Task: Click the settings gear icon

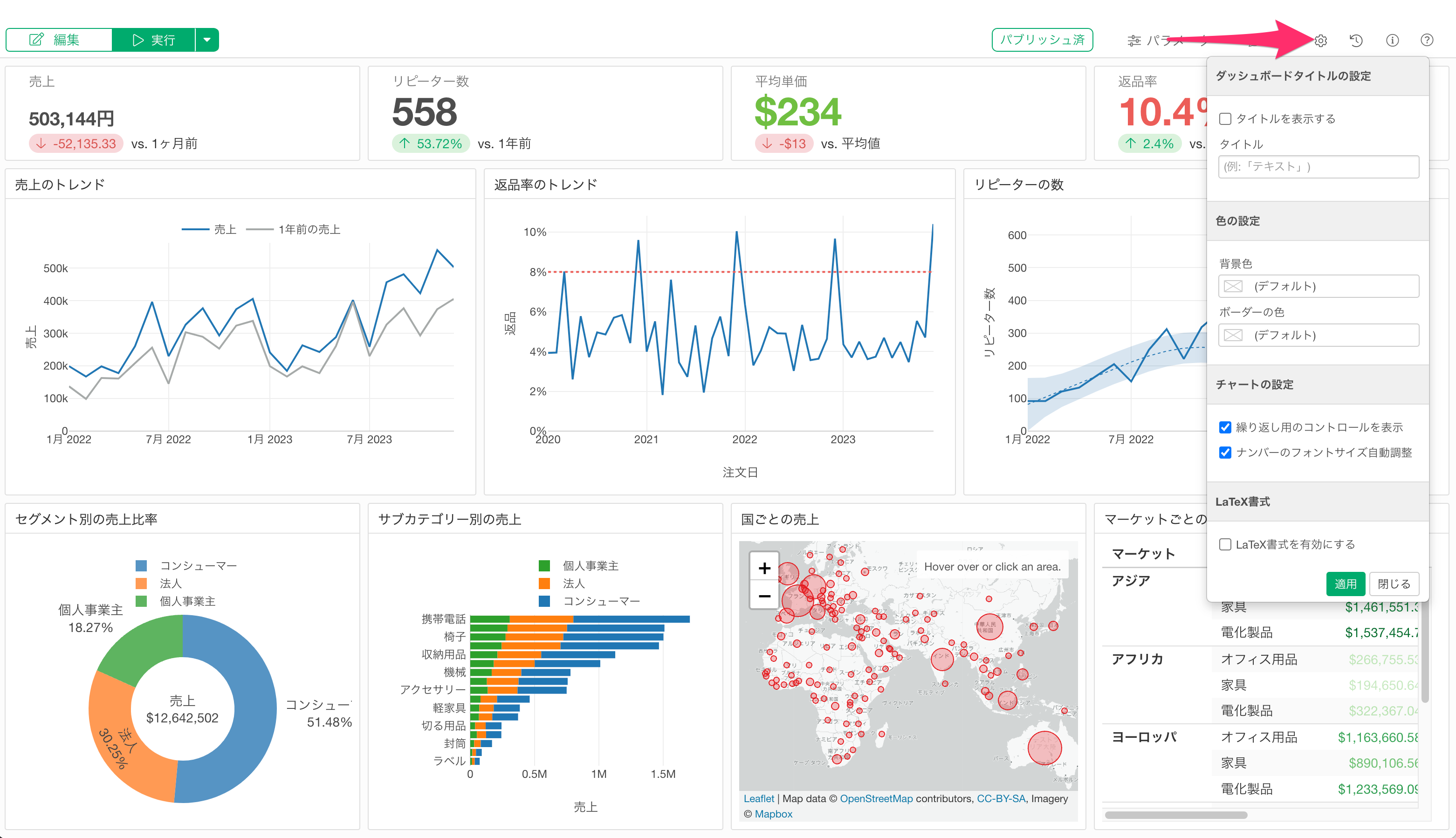Action: click(1321, 40)
